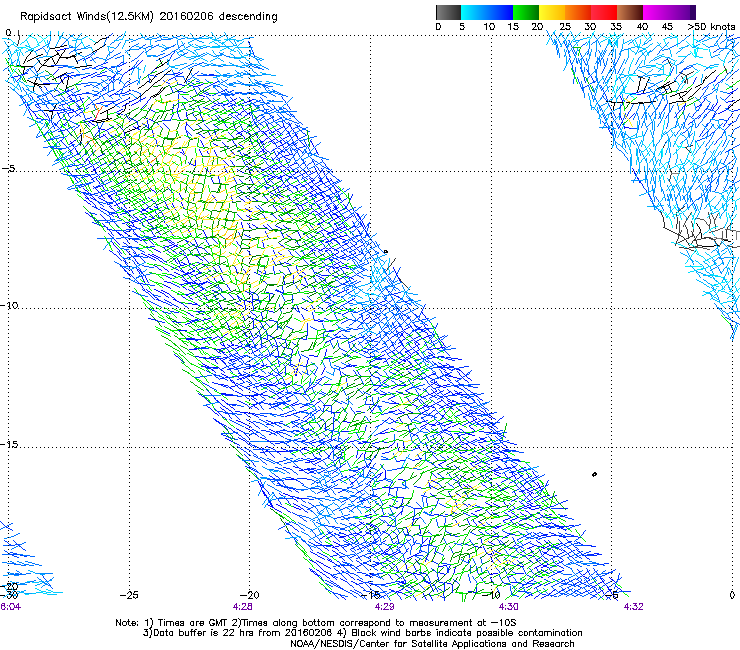This screenshot has height=650, width=740.
Task: Click the purple "4:30" time label
Action: click(x=508, y=607)
